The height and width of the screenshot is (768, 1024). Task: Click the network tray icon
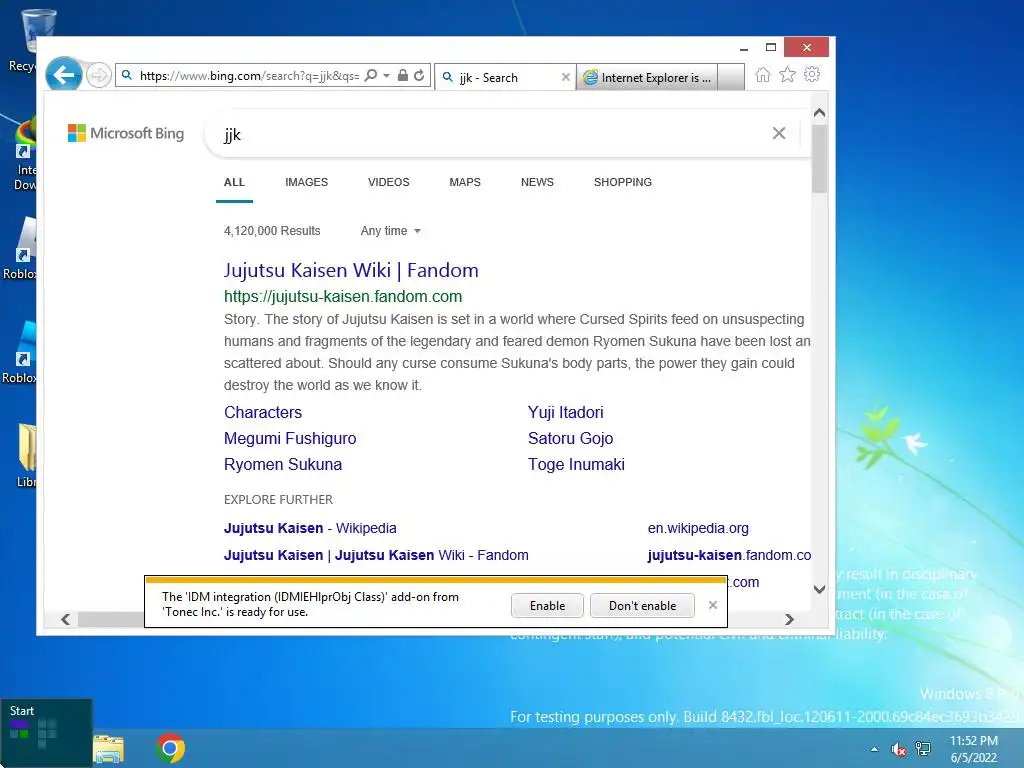coord(923,749)
